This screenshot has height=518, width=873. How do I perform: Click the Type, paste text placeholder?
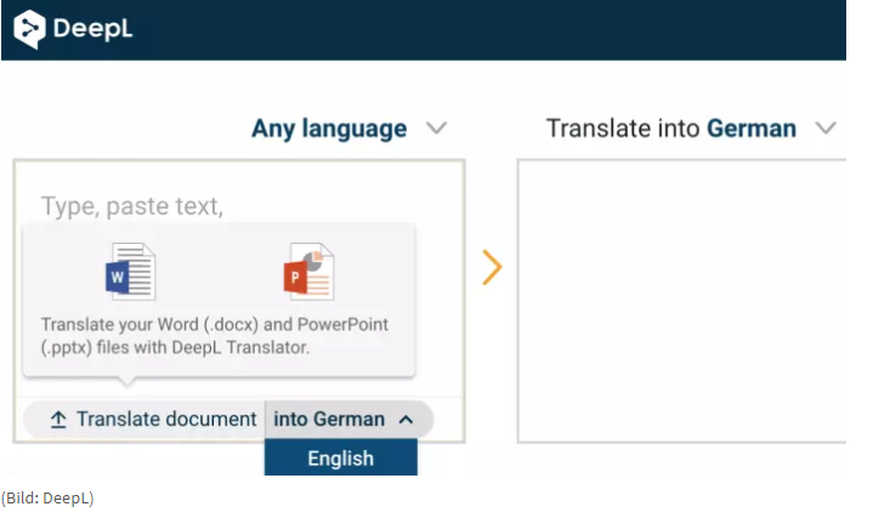click(x=131, y=206)
